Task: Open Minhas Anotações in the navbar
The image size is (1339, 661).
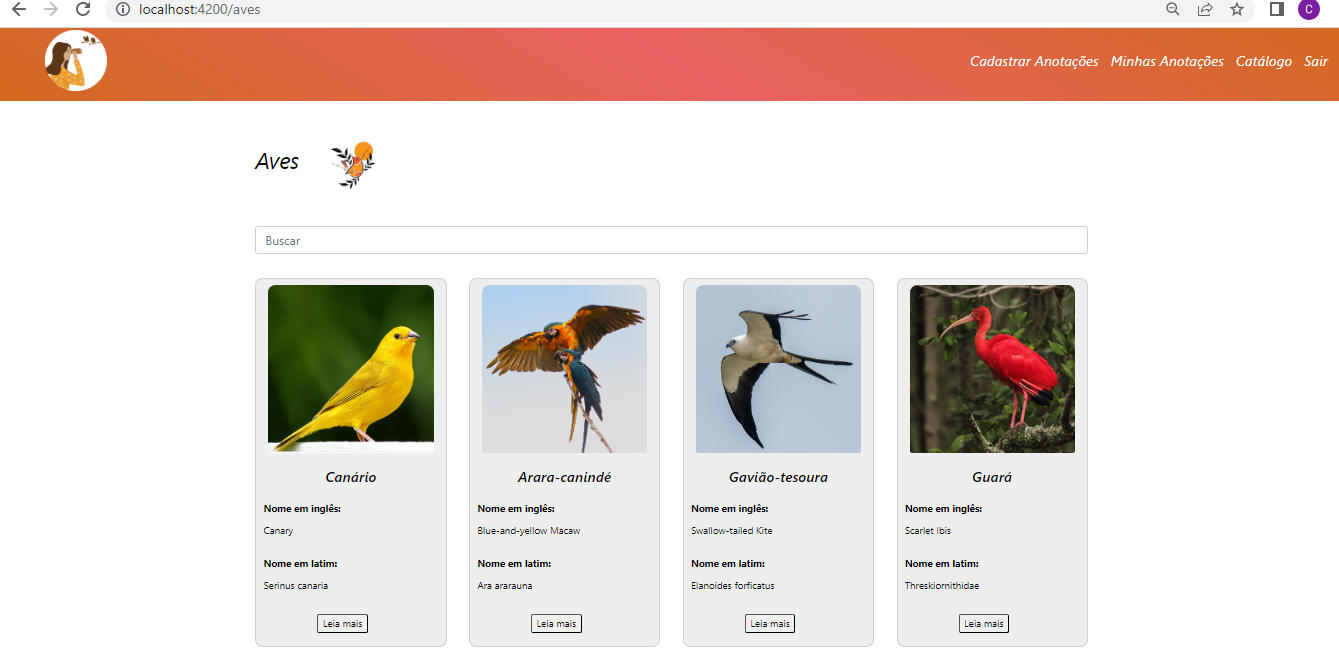Action: point(1167,61)
